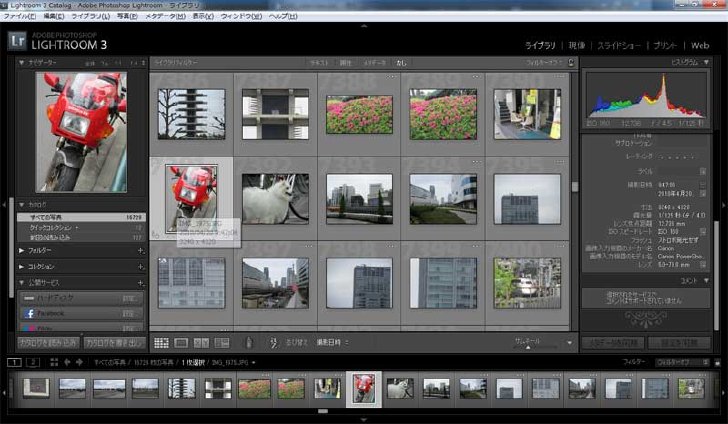
Task: Select first pink flowers grid thumbnail
Action: click(x=359, y=114)
